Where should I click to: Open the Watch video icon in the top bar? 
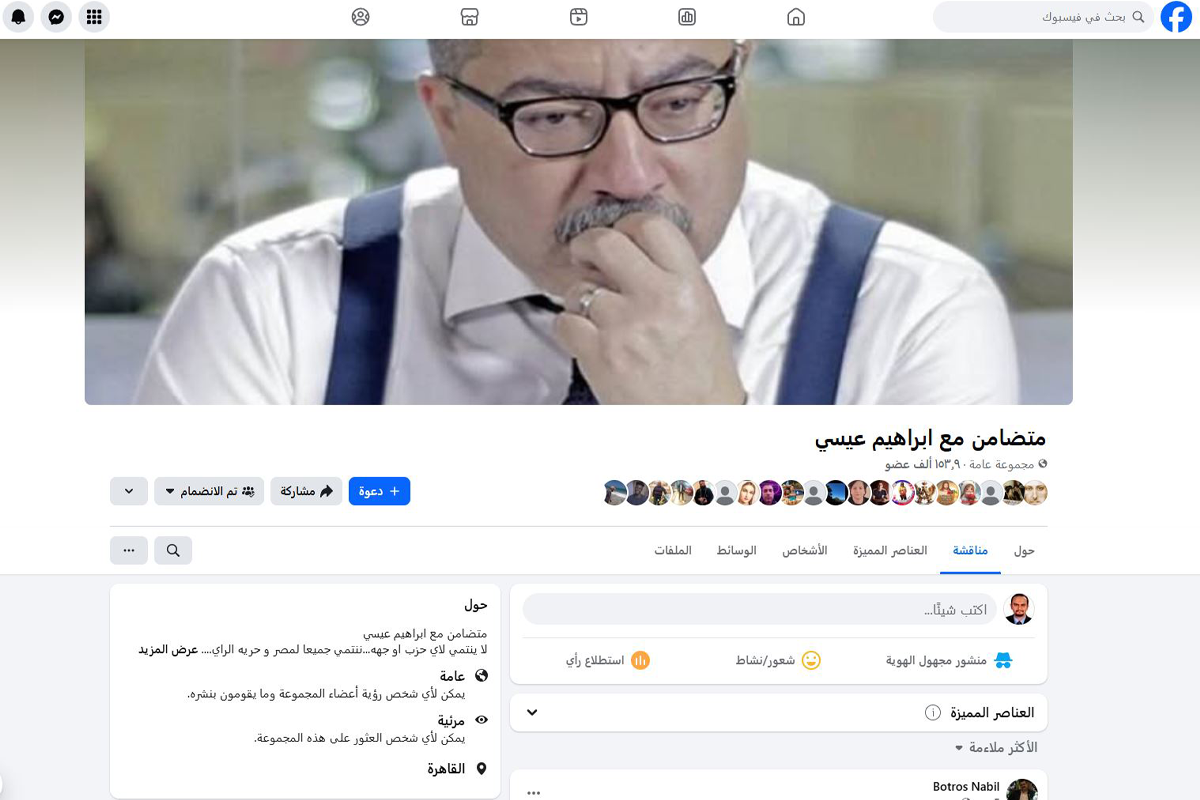(x=578, y=17)
